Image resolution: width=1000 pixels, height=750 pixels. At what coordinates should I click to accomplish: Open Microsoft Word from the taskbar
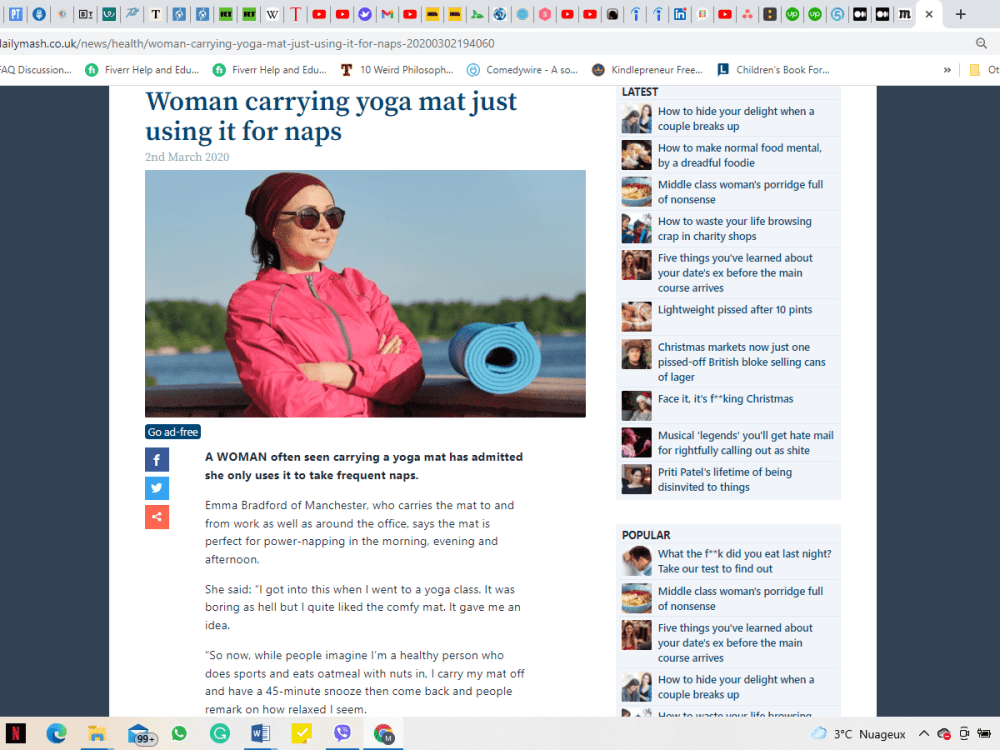point(260,733)
